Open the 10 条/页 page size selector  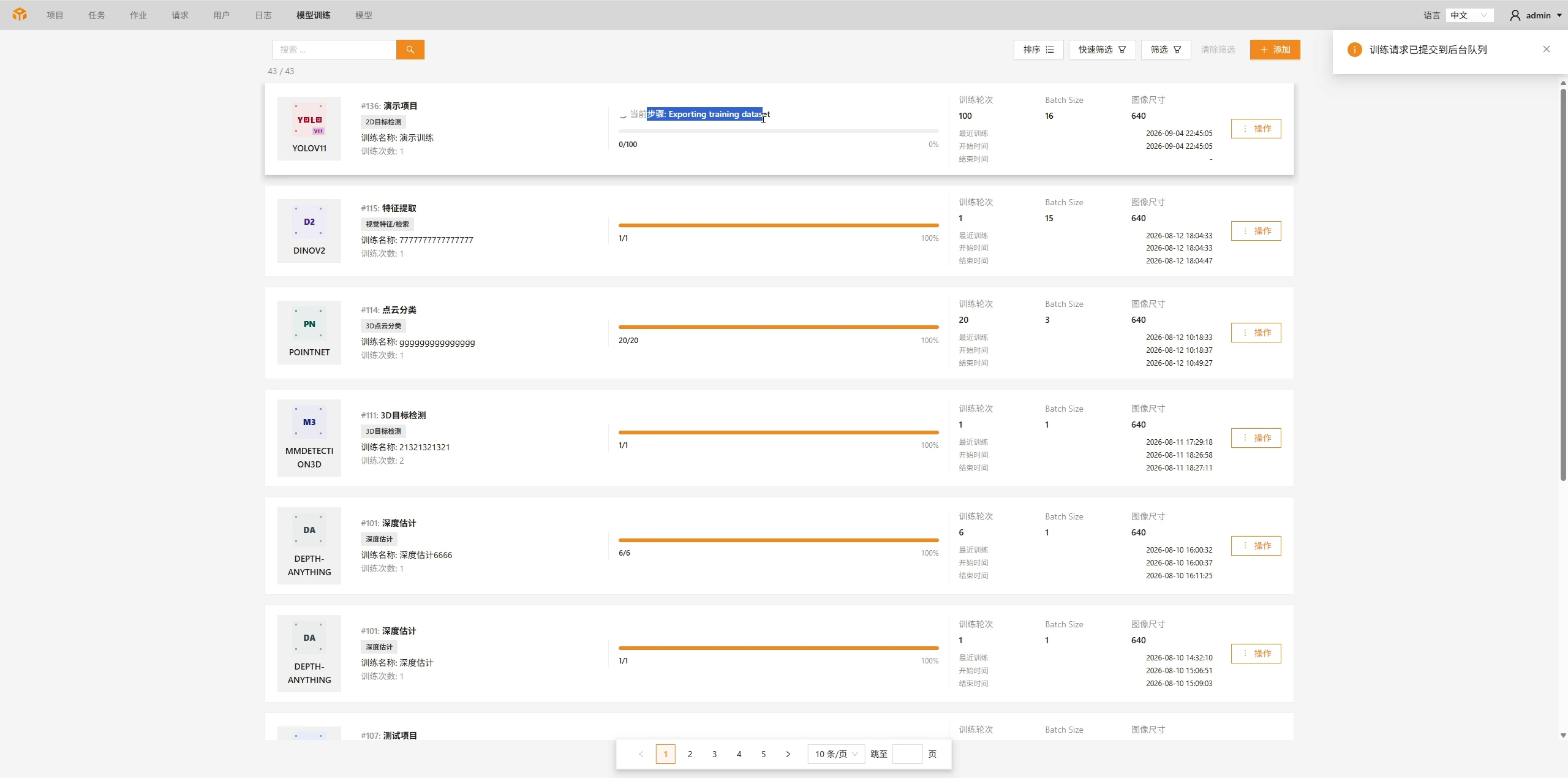pos(836,754)
